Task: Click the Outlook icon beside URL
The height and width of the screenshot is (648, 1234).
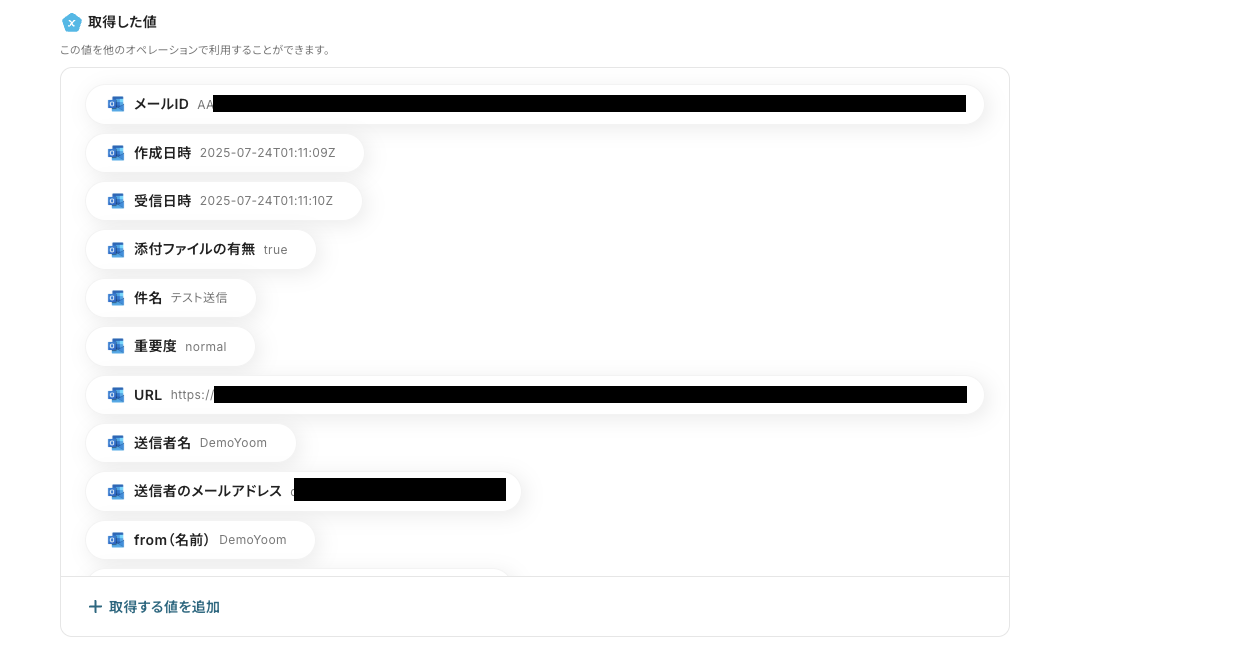Action: tap(116, 395)
